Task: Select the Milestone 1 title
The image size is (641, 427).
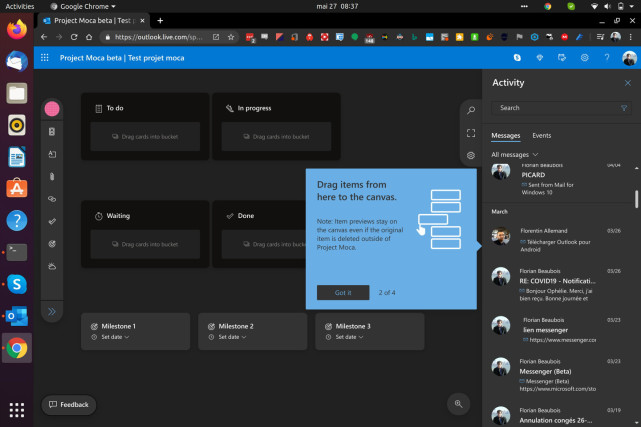Action: tap(119, 326)
